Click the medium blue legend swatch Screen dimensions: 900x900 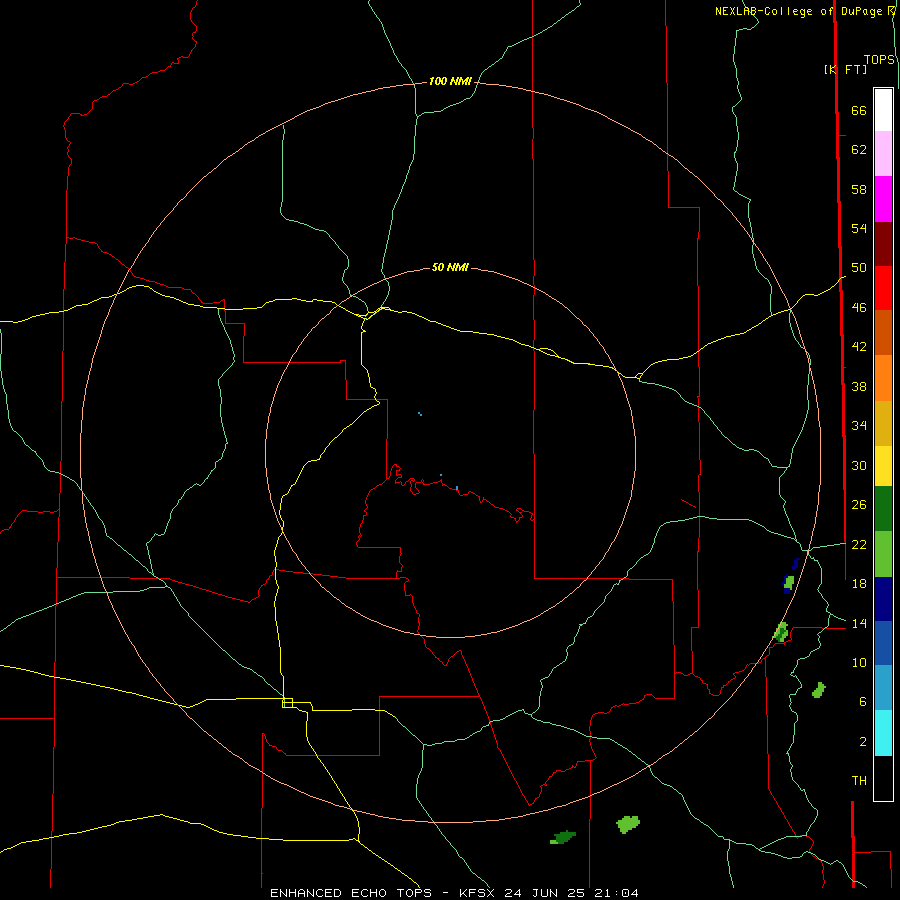point(883,643)
